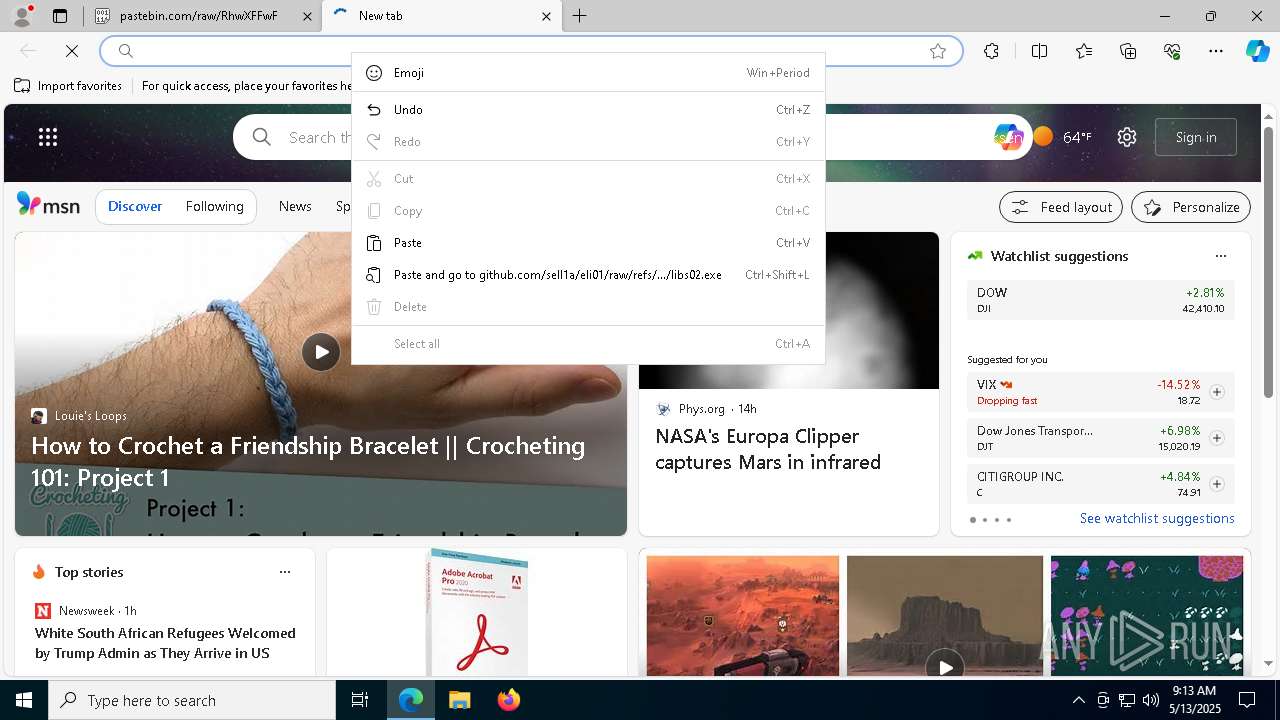Viewport: 1280px width, 720px height.
Task: Open the Browser essentials icon
Action: 1172,51
